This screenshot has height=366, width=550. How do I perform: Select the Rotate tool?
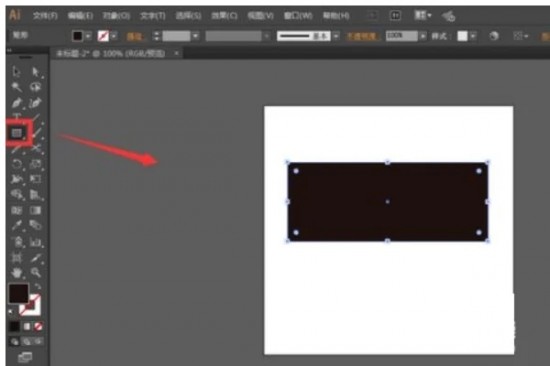point(16,164)
